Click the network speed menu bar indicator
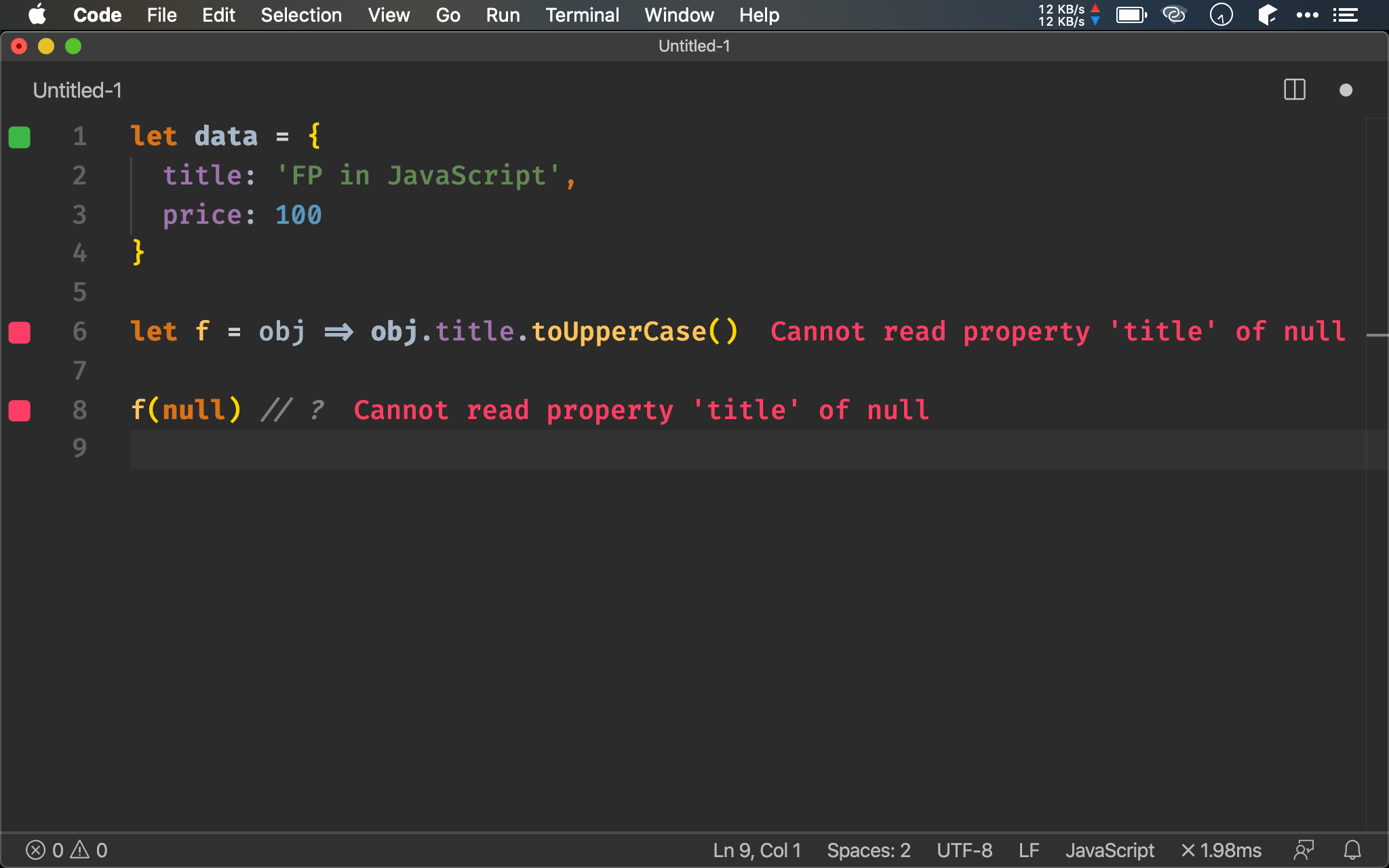The height and width of the screenshot is (868, 1389). tap(1068, 15)
